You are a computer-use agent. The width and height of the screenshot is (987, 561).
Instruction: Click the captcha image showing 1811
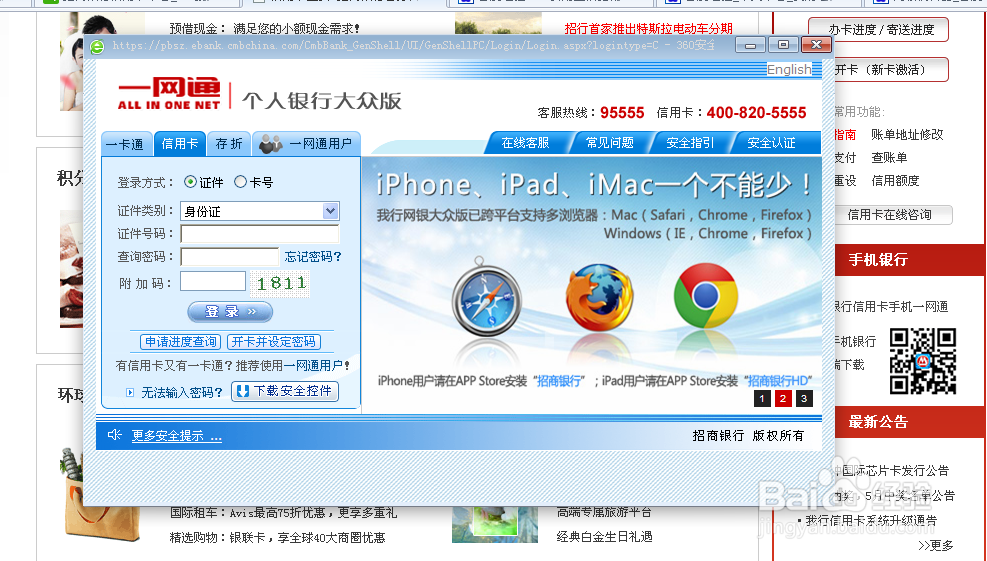[280, 283]
